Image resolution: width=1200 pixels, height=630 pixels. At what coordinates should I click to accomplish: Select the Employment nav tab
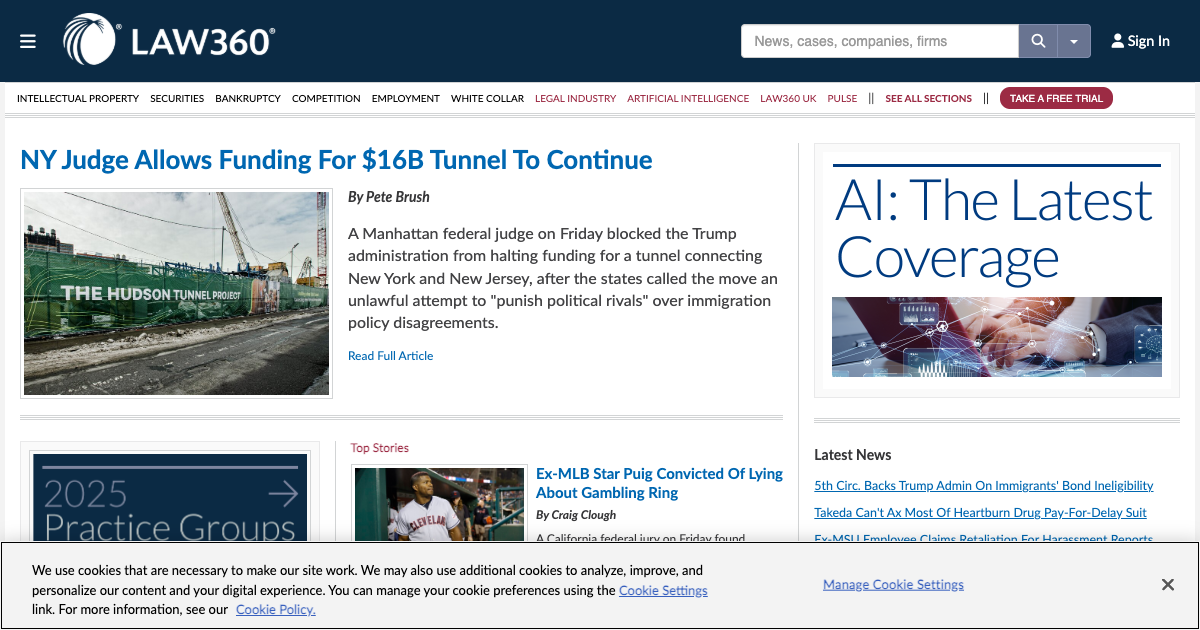(x=405, y=98)
